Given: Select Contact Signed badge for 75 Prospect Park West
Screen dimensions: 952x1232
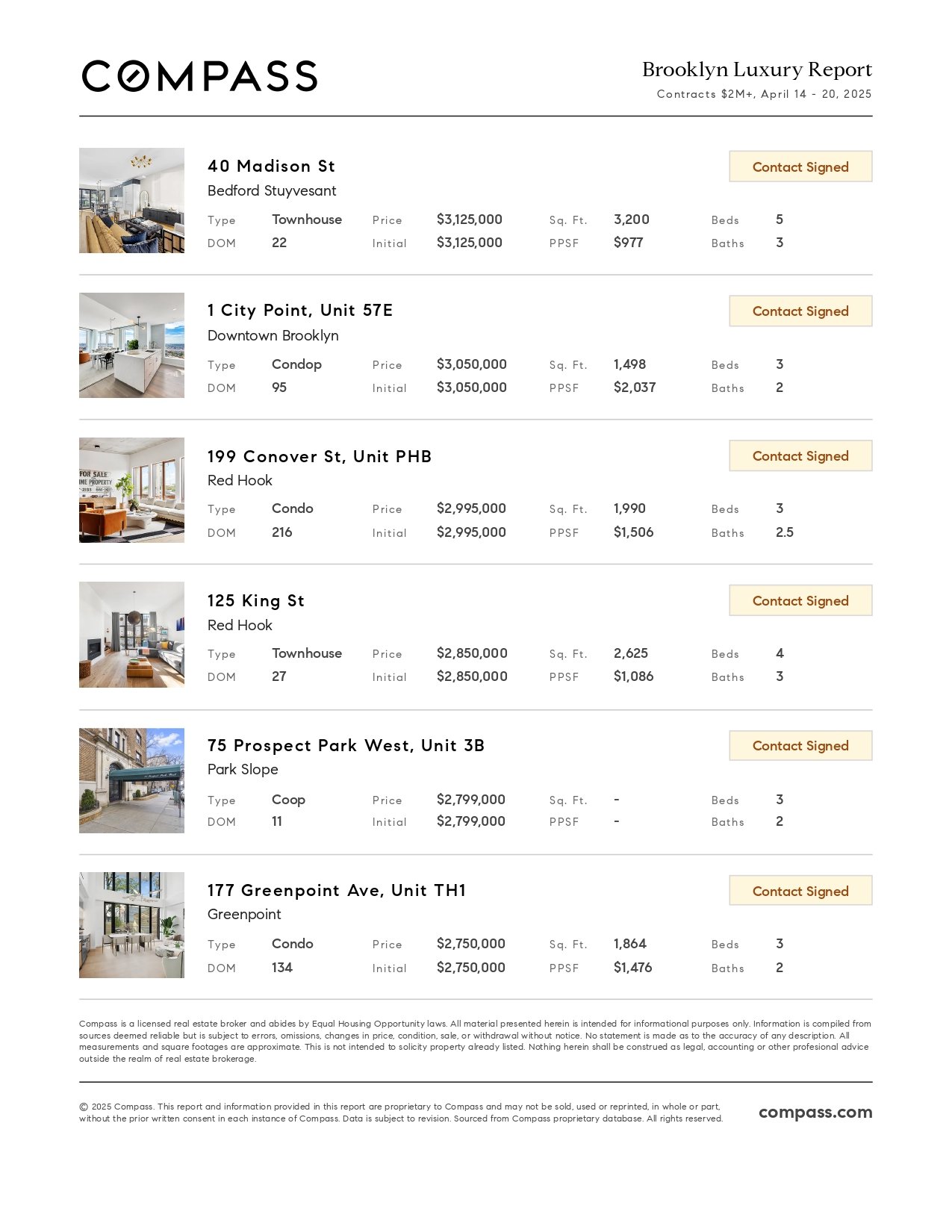Looking at the screenshot, I should (x=800, y=745).
